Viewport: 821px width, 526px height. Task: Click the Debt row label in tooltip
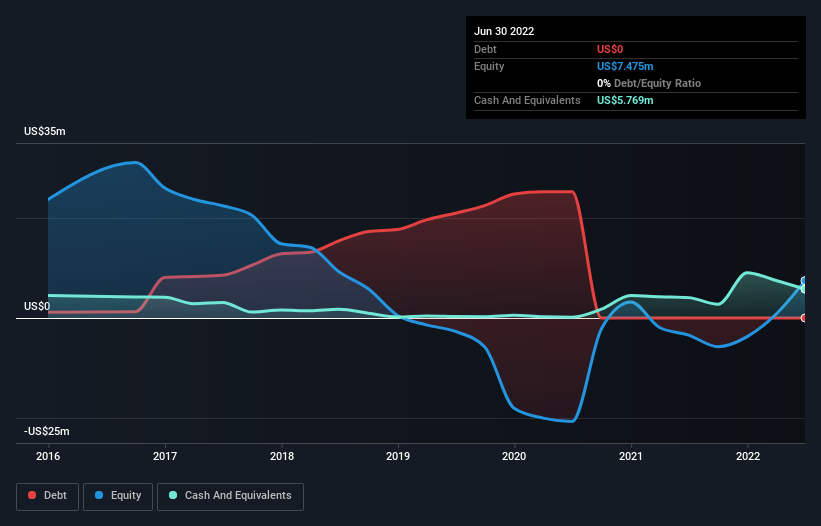485,49
